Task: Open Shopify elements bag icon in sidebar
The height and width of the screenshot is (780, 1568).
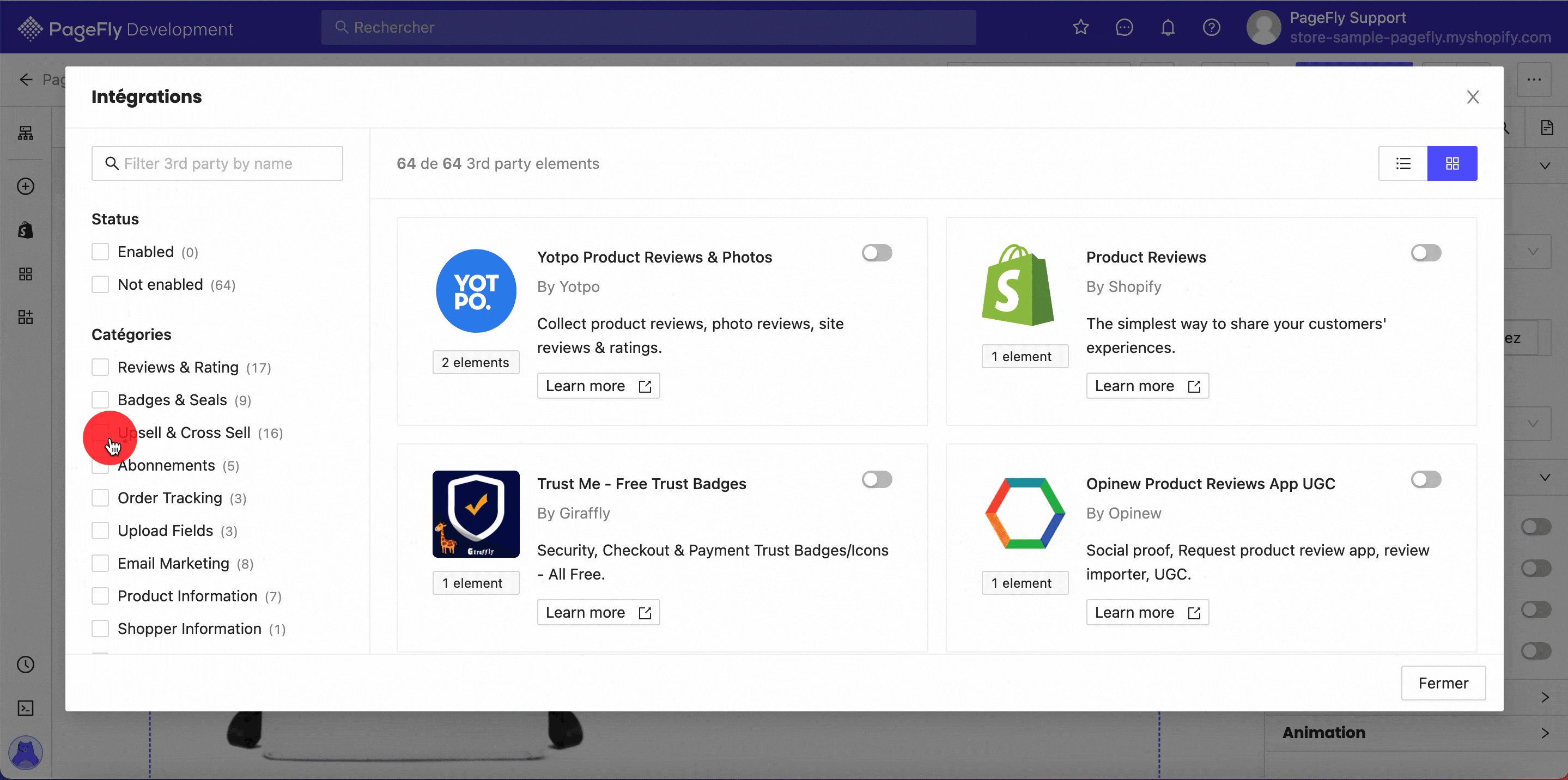Action: pos(26,230)
